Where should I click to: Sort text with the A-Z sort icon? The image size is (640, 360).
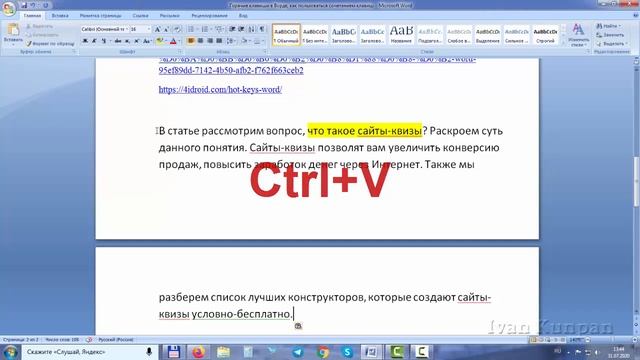click(x=251, y=29)
